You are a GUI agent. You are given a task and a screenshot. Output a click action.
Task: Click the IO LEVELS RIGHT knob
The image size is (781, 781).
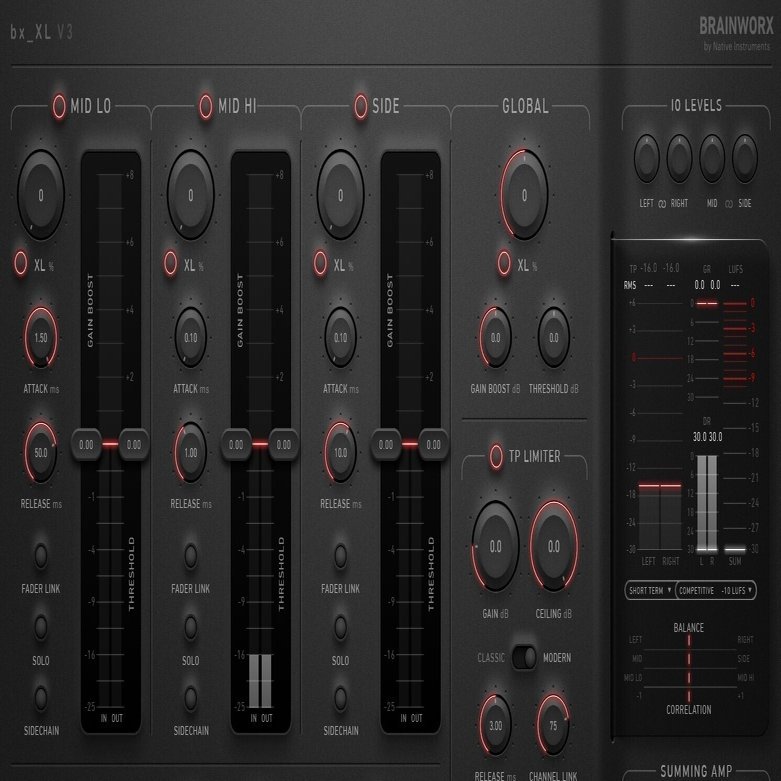[x=679, y=158]
